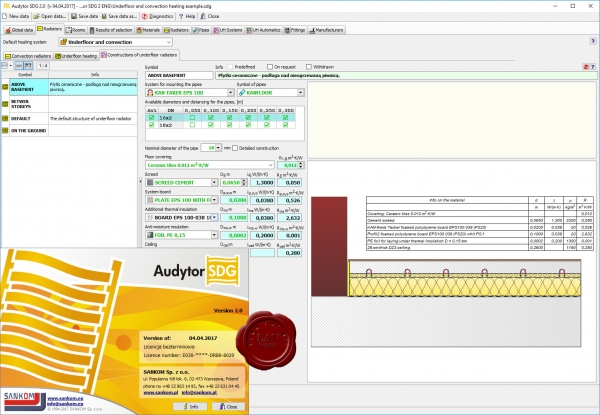Click the Save data disk icon
This screenshot has width=600, height=415.
coord(74,16)
